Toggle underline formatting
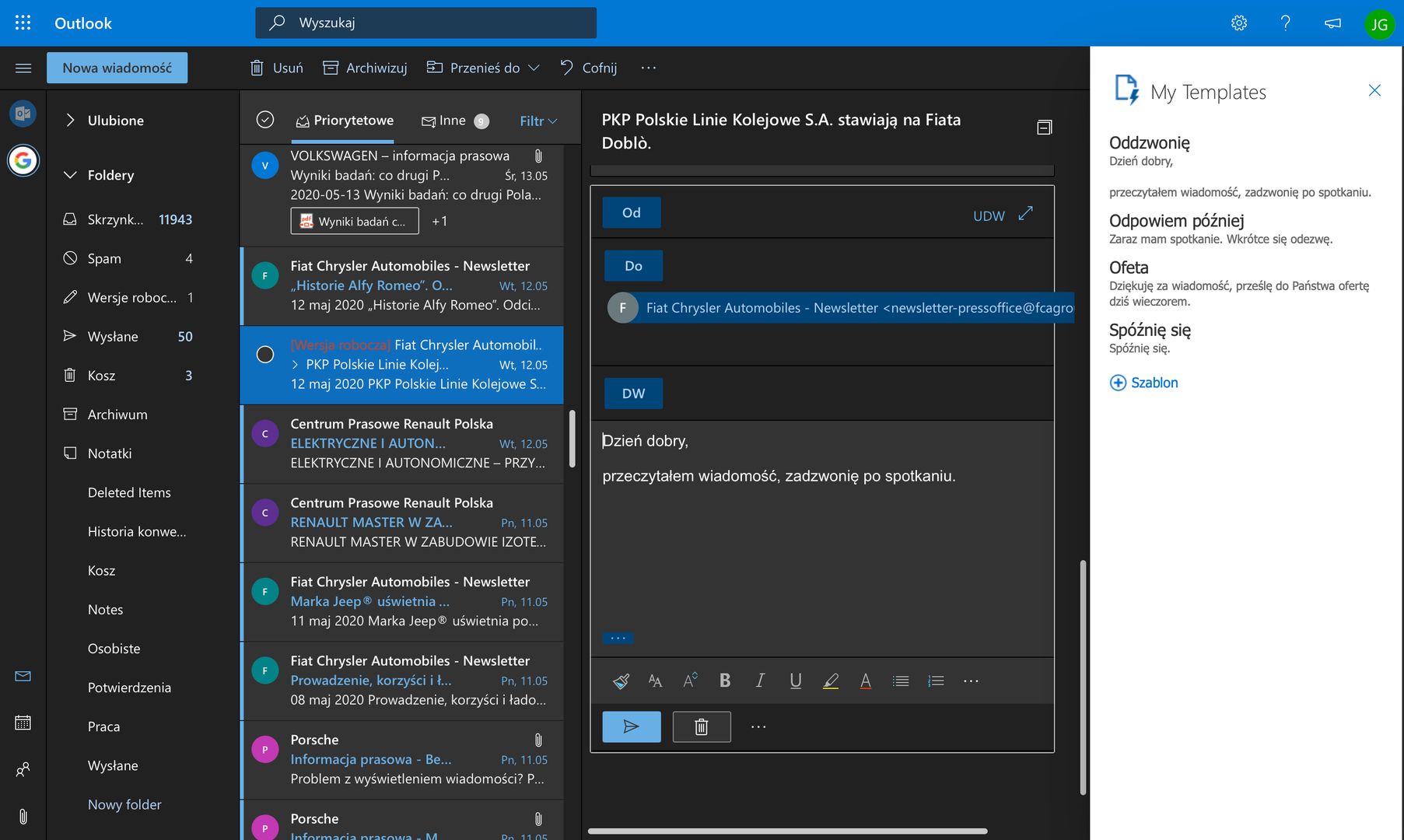 point(795,681)
